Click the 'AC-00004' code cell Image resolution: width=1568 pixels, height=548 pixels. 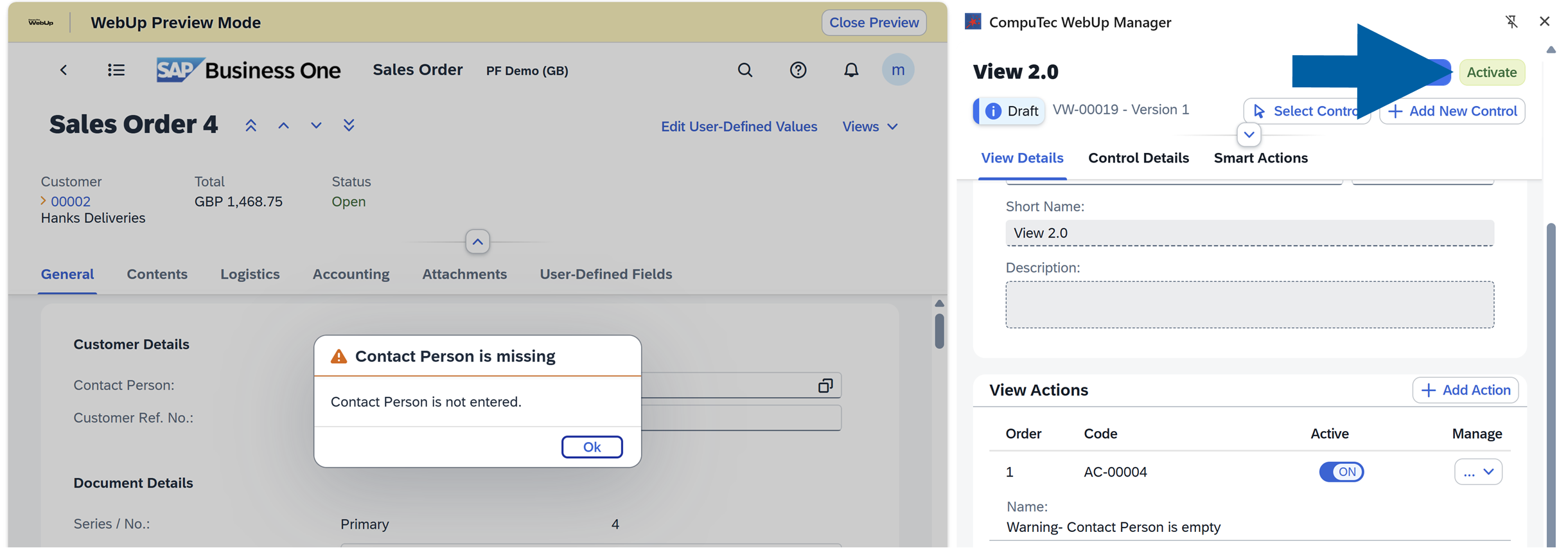coord(1115,472)
